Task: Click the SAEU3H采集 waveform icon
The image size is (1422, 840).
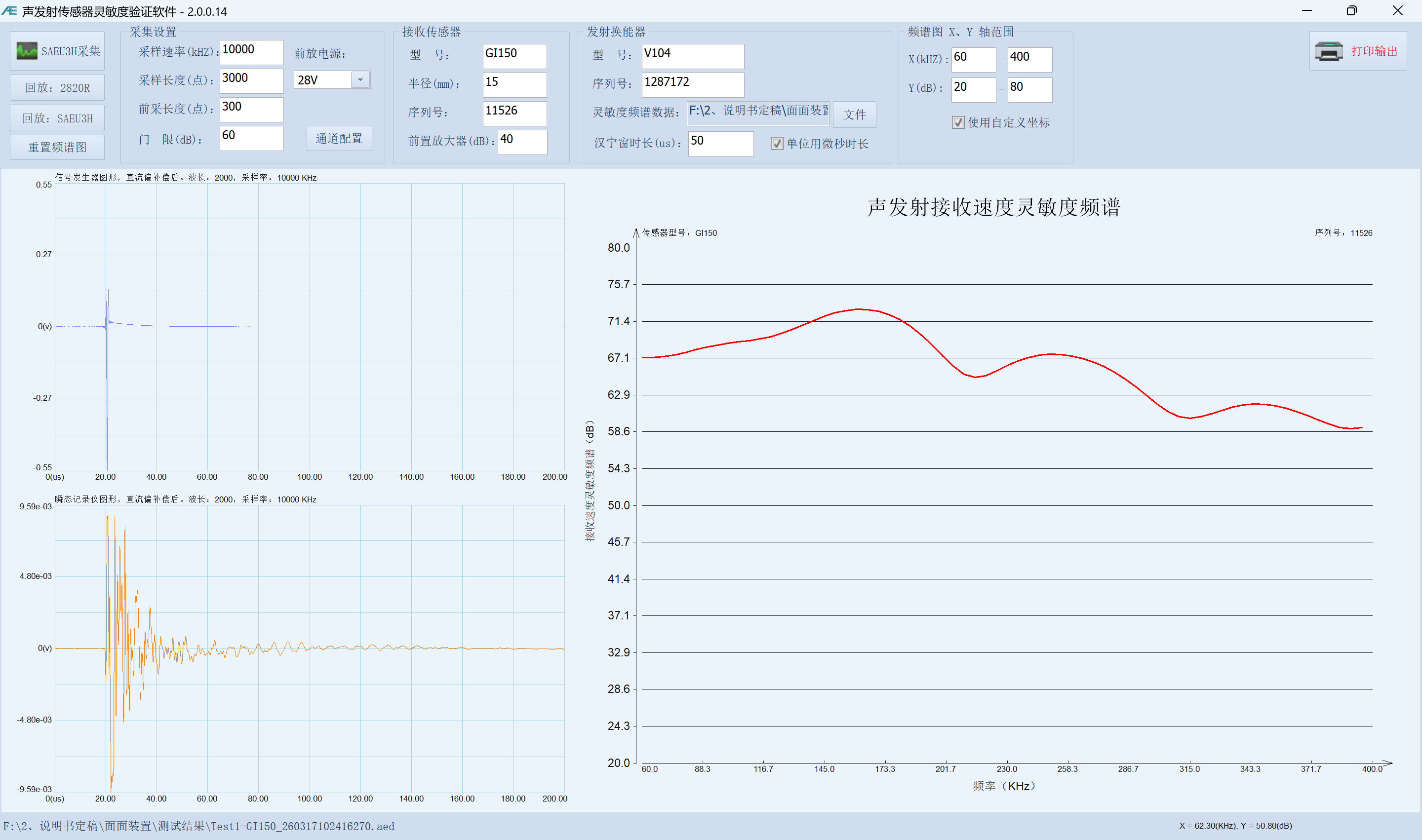Action: [x=27, y=51]
